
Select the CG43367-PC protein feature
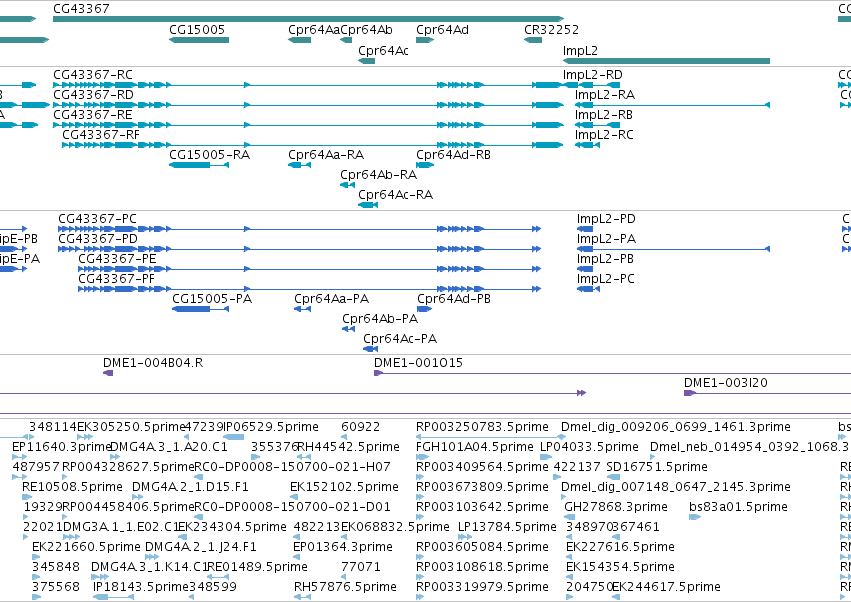click(300, 229)
